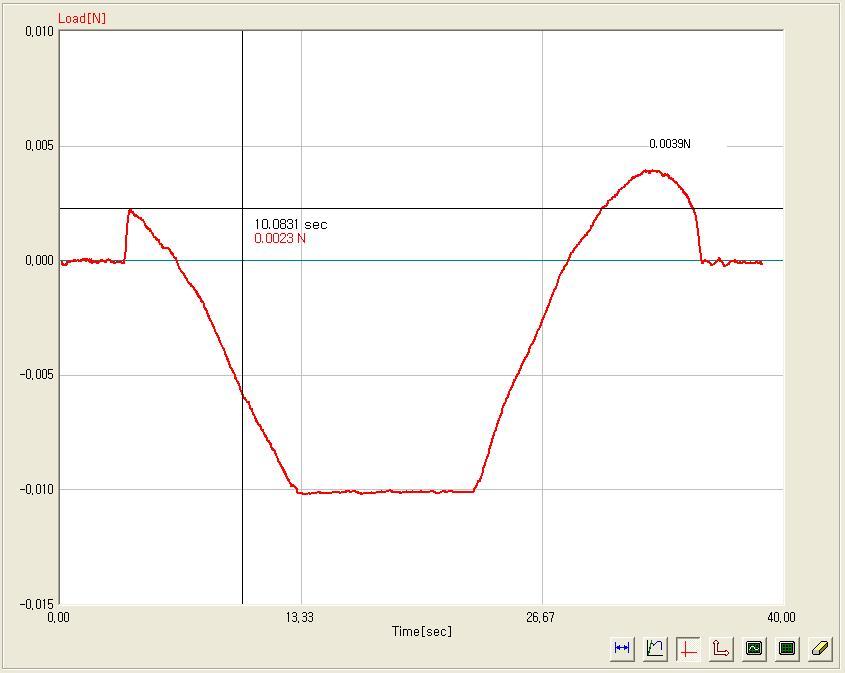This screenshot has width=845, height=673.
Task: Click the 13,33 time axis tick label
Action: (x=300, y=617)
